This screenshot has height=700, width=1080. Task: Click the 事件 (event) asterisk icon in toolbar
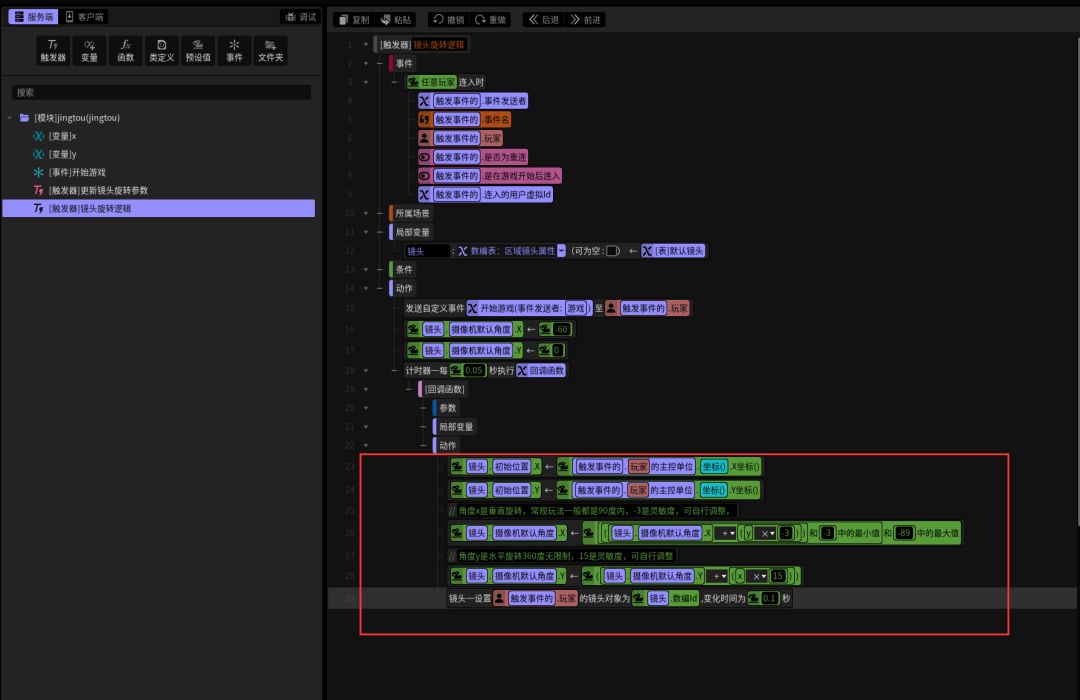pos(234,50)
